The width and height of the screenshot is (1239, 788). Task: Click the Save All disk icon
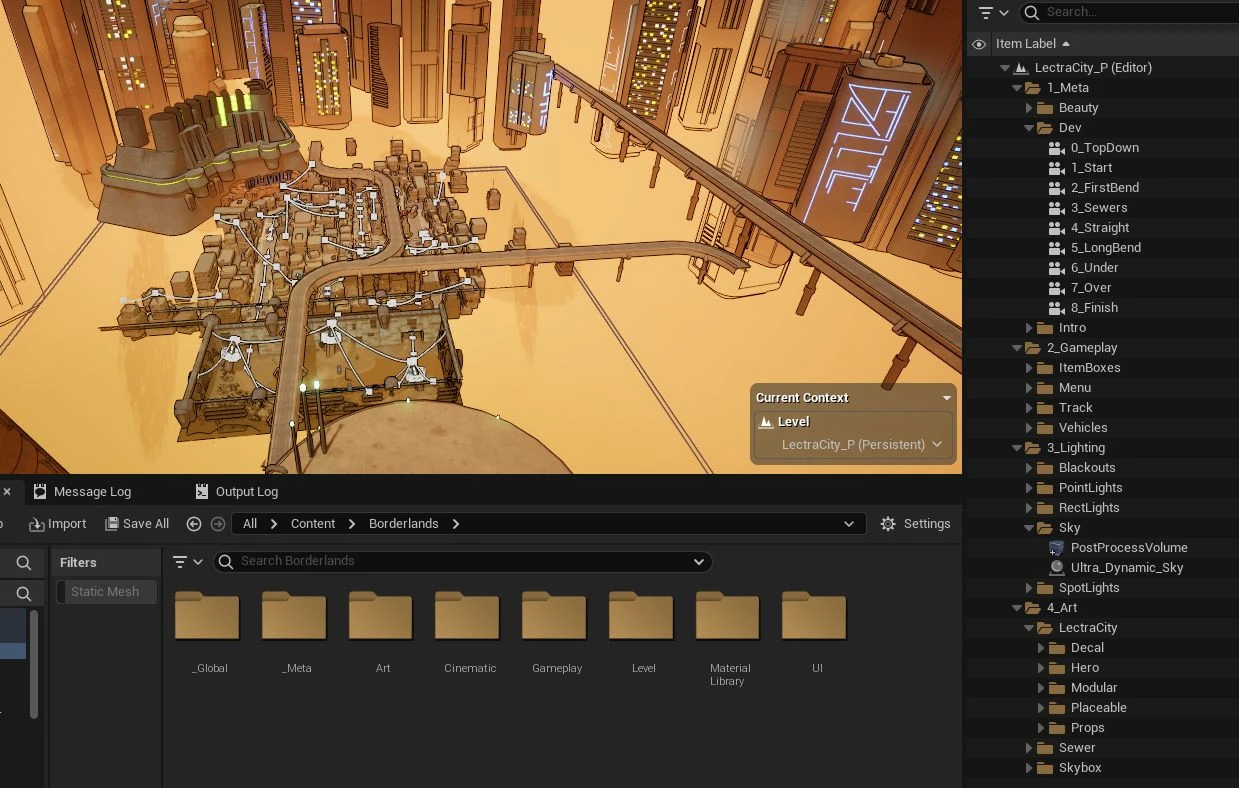[x=112, y=524]
